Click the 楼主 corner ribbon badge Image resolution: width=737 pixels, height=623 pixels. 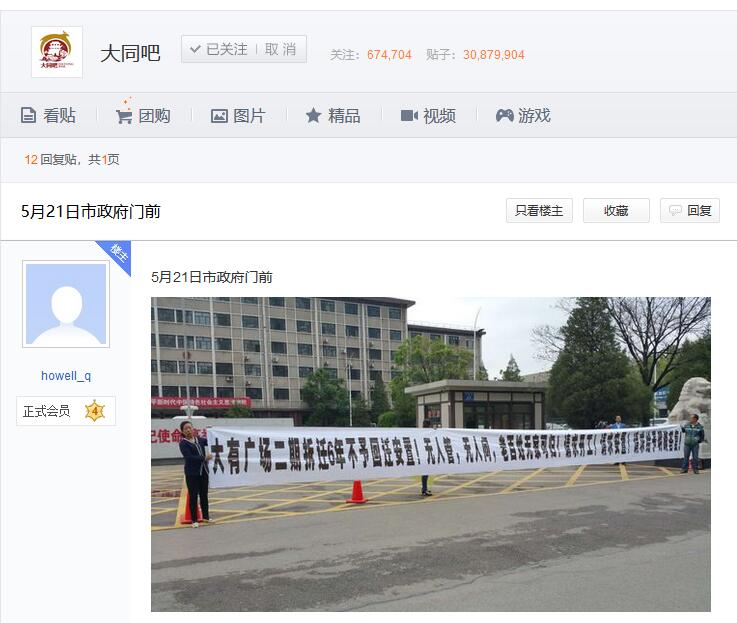click(116, 255)
